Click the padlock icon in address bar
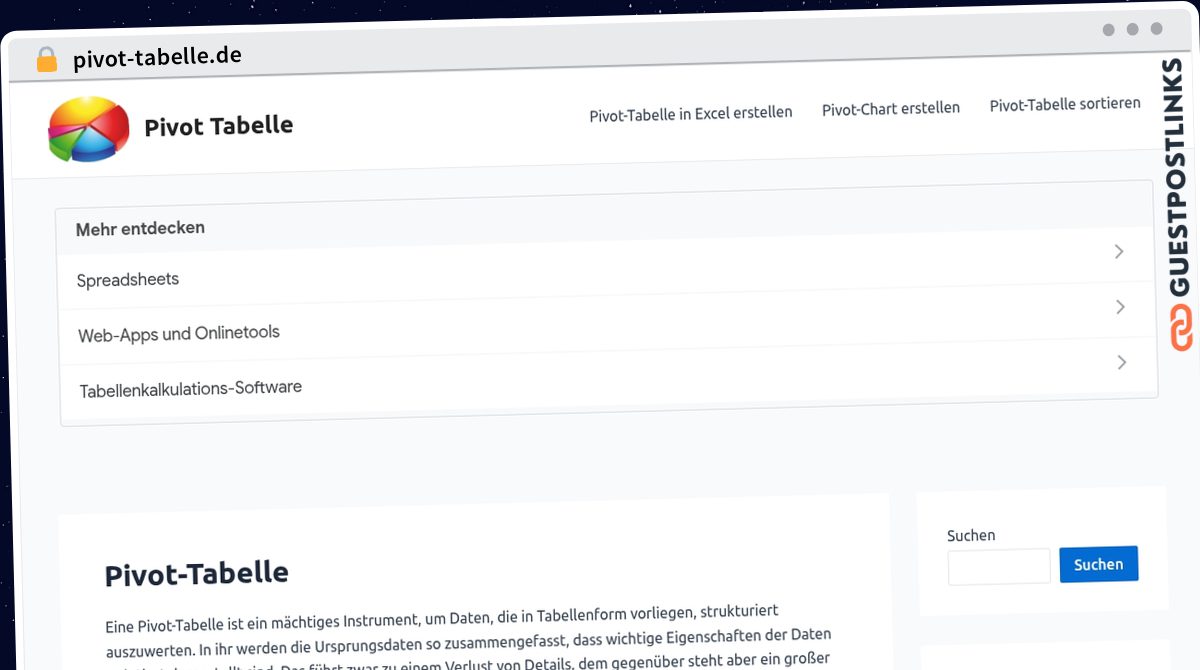Screen dimensions: 1200x670 pos(46,60)
